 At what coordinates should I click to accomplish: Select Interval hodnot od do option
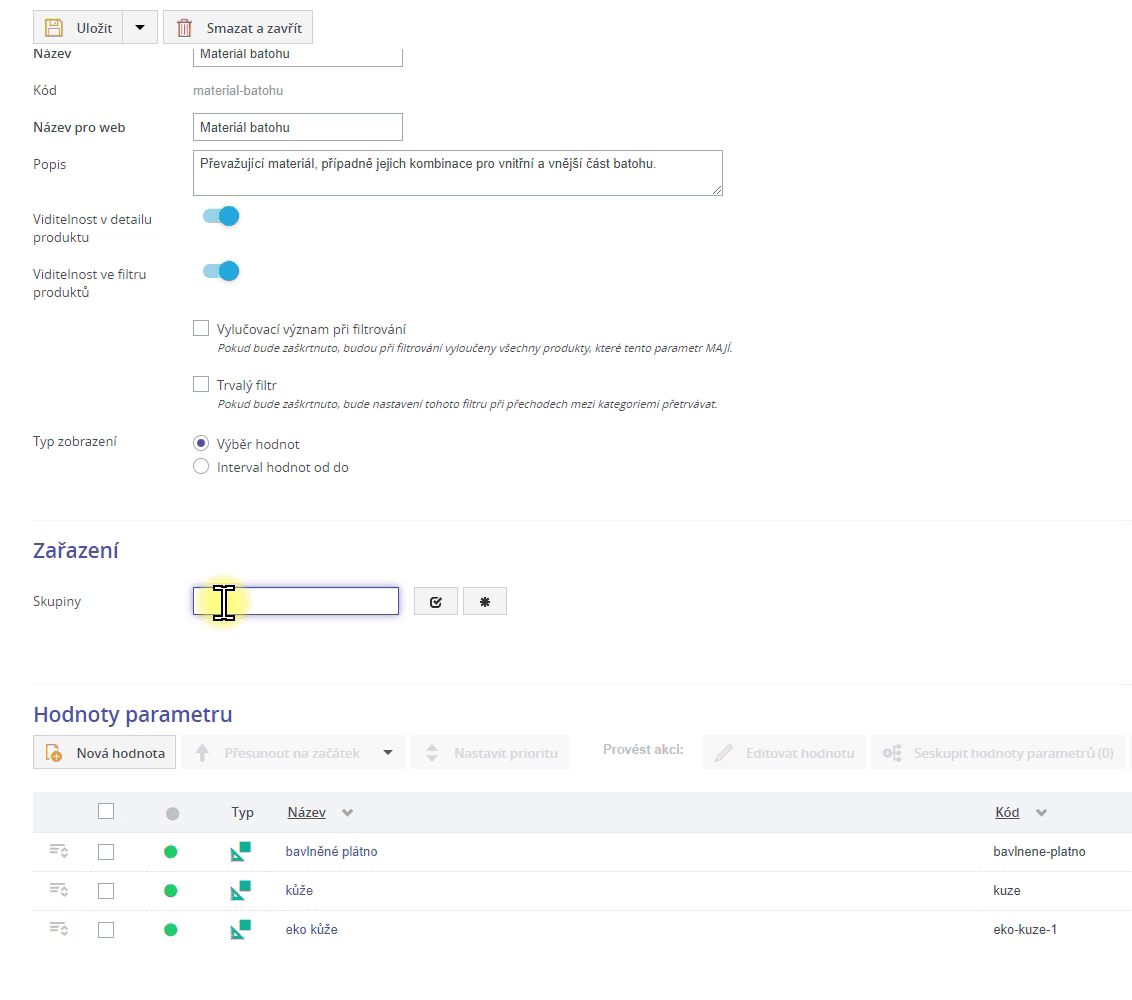[201, 467]
